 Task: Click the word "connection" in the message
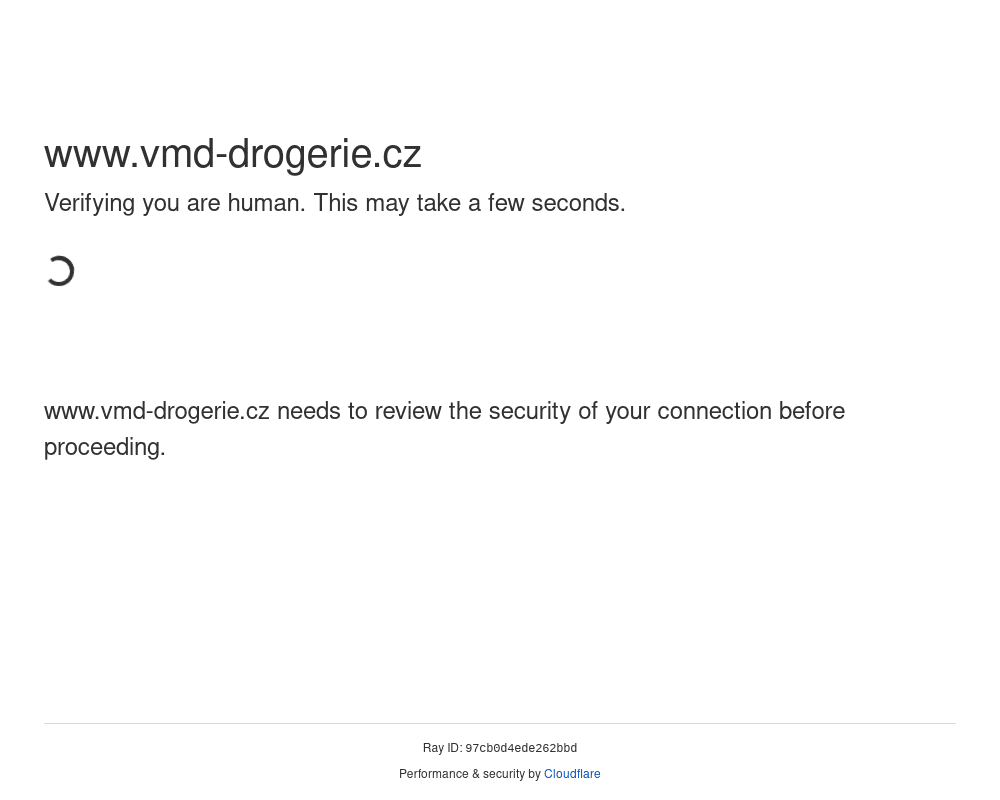coord(714,411)
